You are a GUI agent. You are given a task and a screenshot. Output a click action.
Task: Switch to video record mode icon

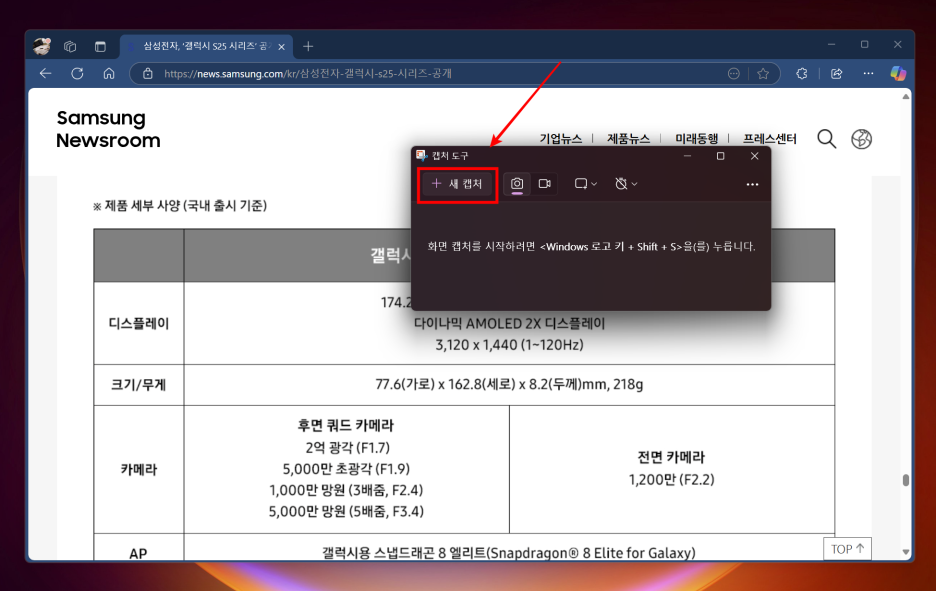544,184
